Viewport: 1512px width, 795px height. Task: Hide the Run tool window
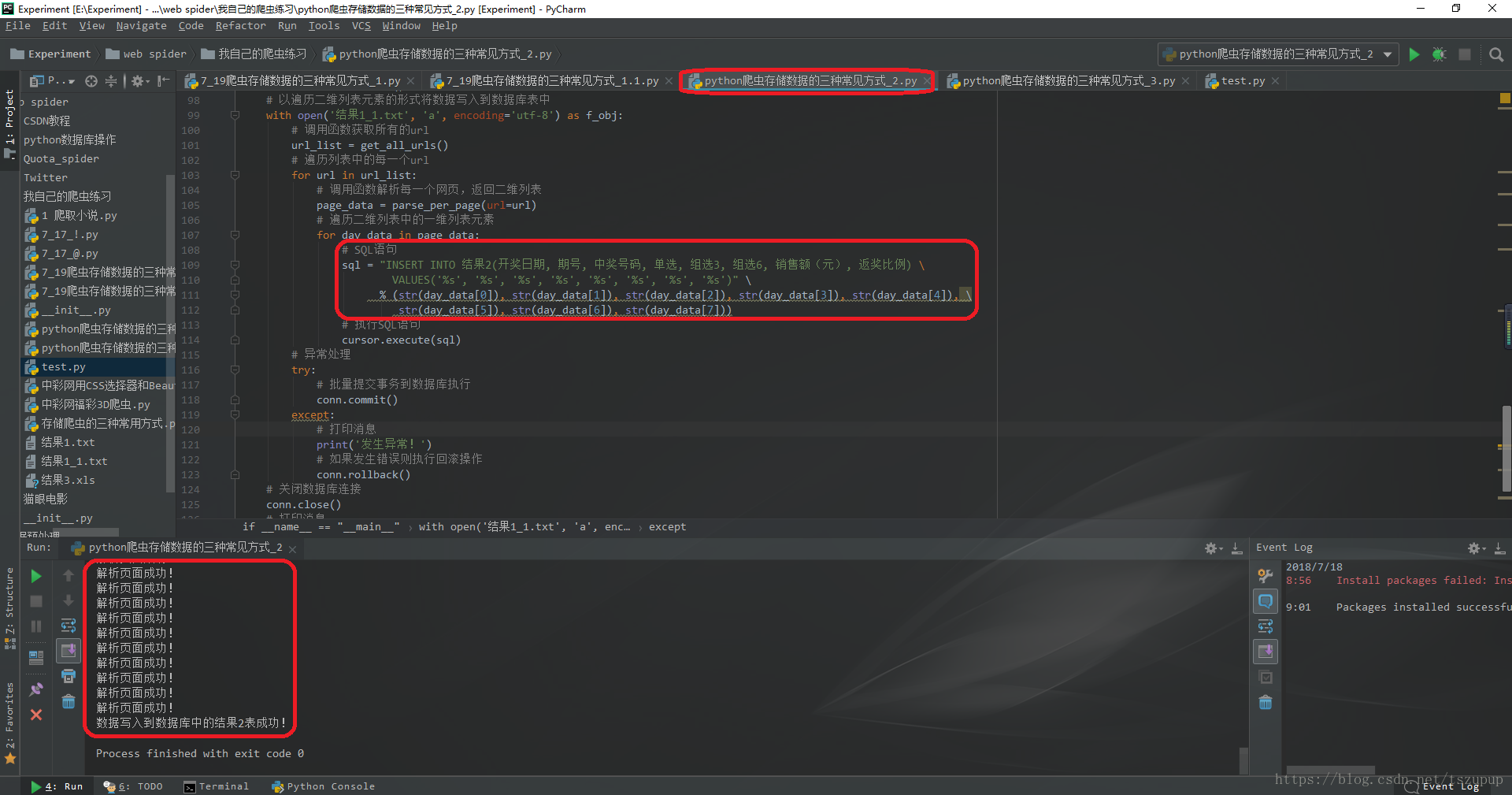coord(1236,548)
